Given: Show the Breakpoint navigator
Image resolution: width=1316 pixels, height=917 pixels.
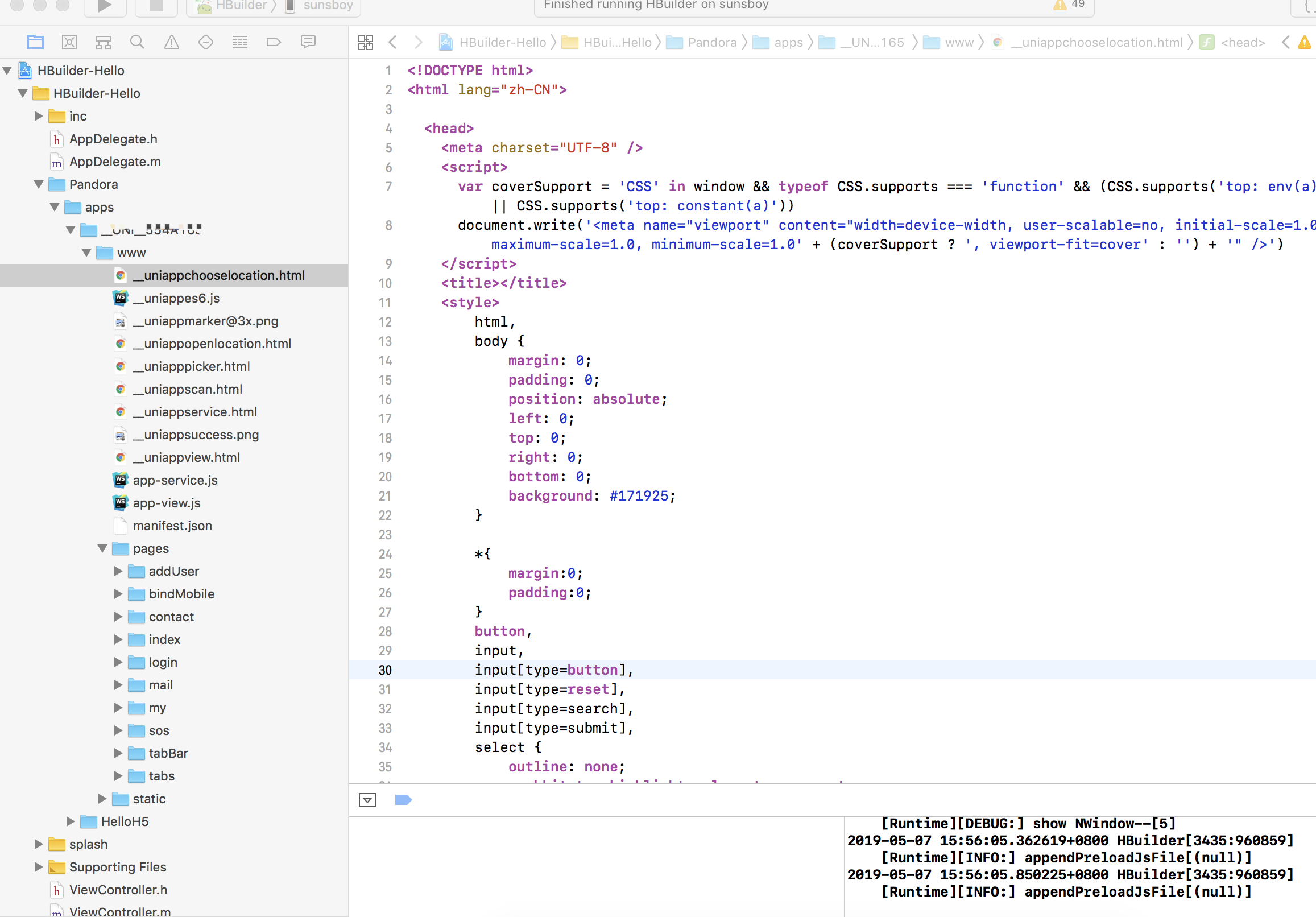Looking at the screenshot, I should point(274,42).
